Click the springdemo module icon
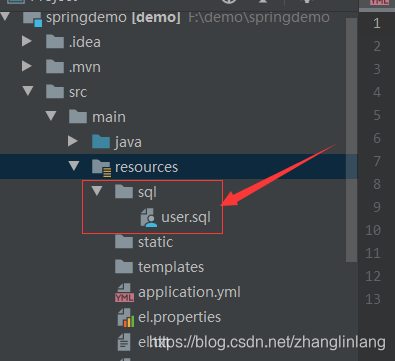The image size is (395, 361). point(32,18)
